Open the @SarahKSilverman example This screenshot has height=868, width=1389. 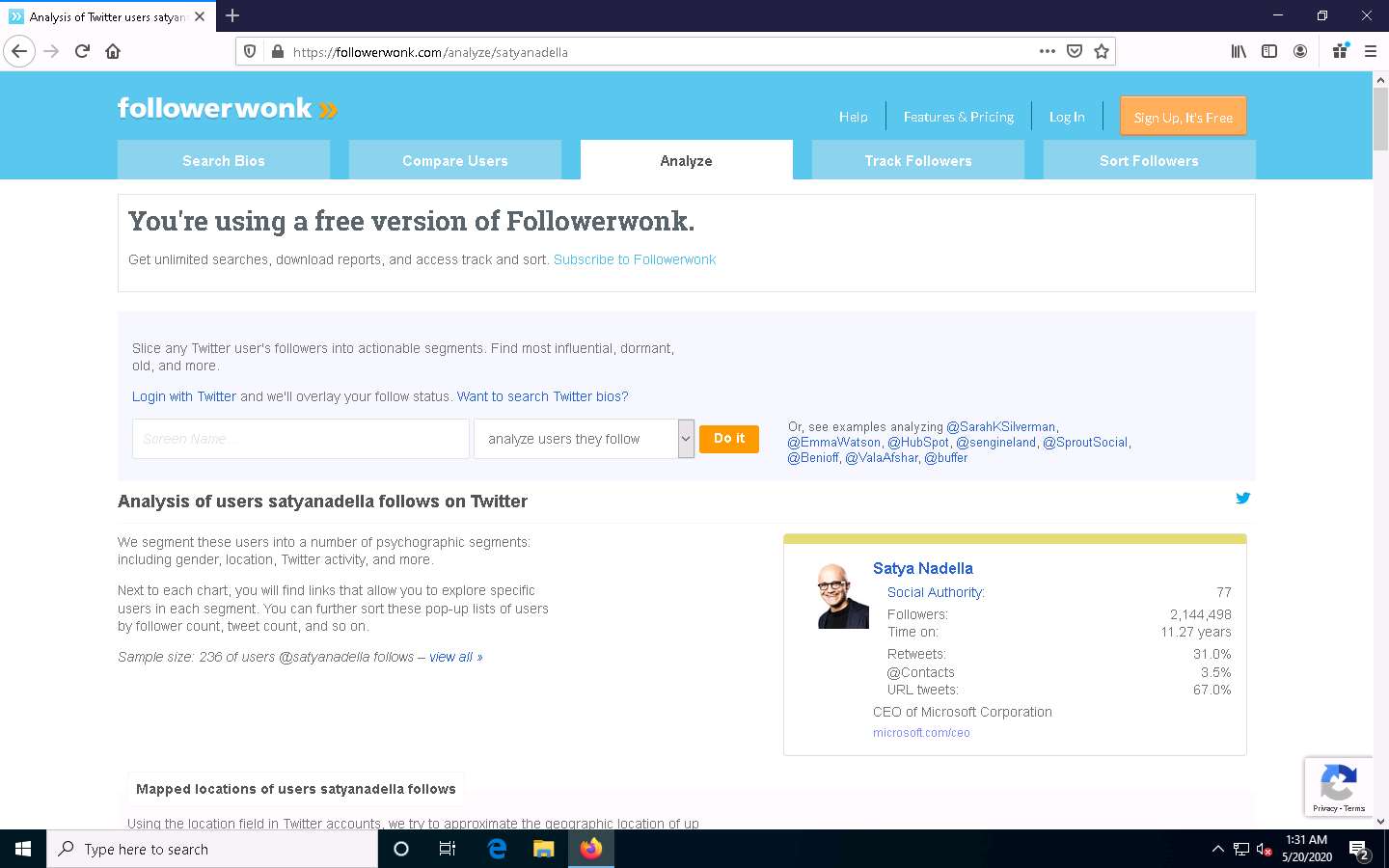click(1001, 426)
